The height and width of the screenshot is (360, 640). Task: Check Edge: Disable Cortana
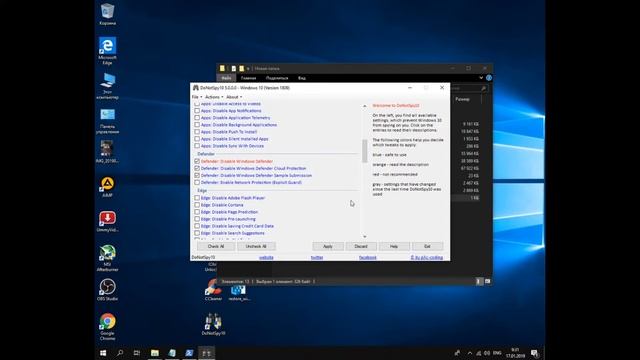click(197, 205)
